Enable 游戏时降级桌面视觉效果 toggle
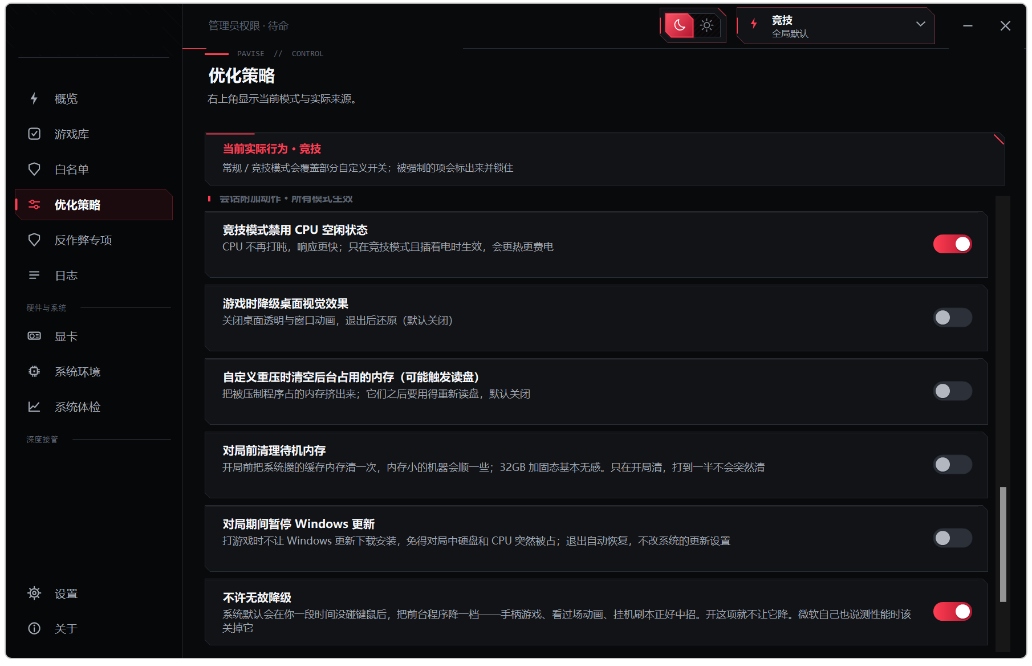The width and height of the screenshot is (1032, 666). tap(952, 318)
